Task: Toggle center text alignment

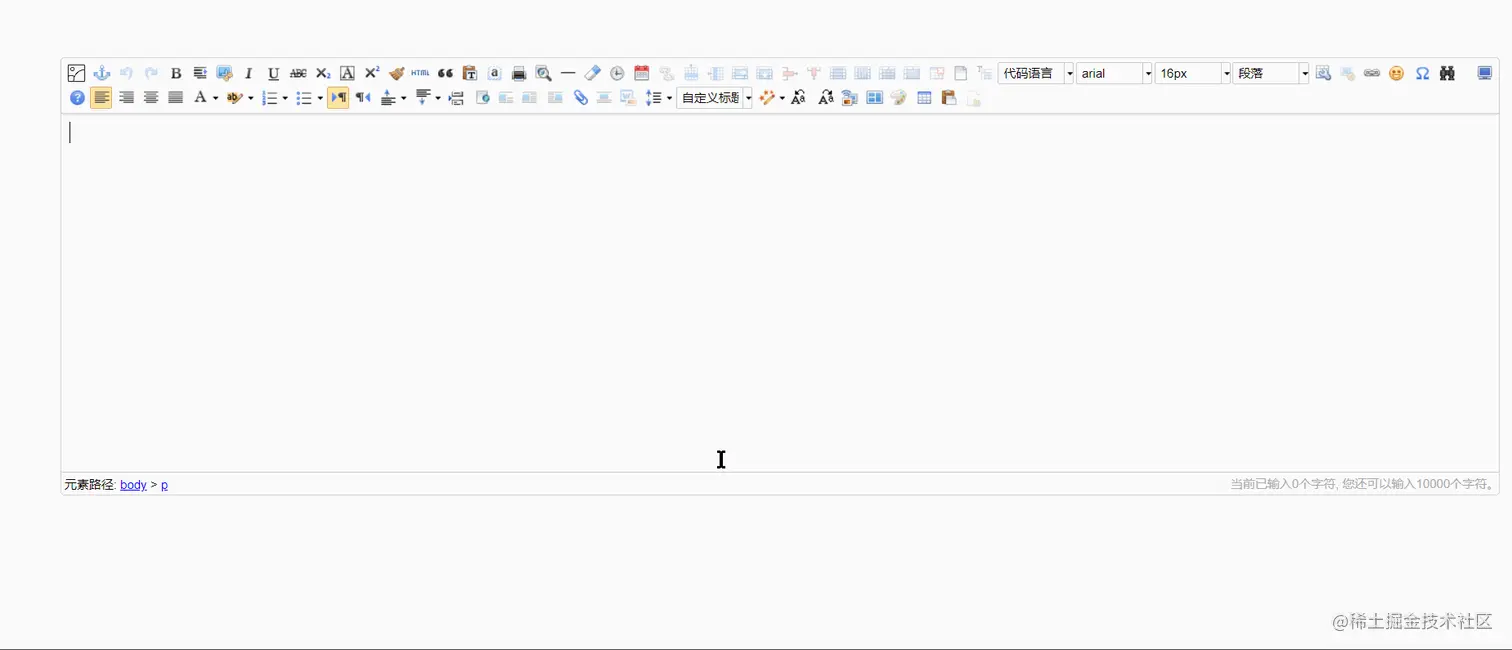Action: pyautogui.click(x=151, y=97)
